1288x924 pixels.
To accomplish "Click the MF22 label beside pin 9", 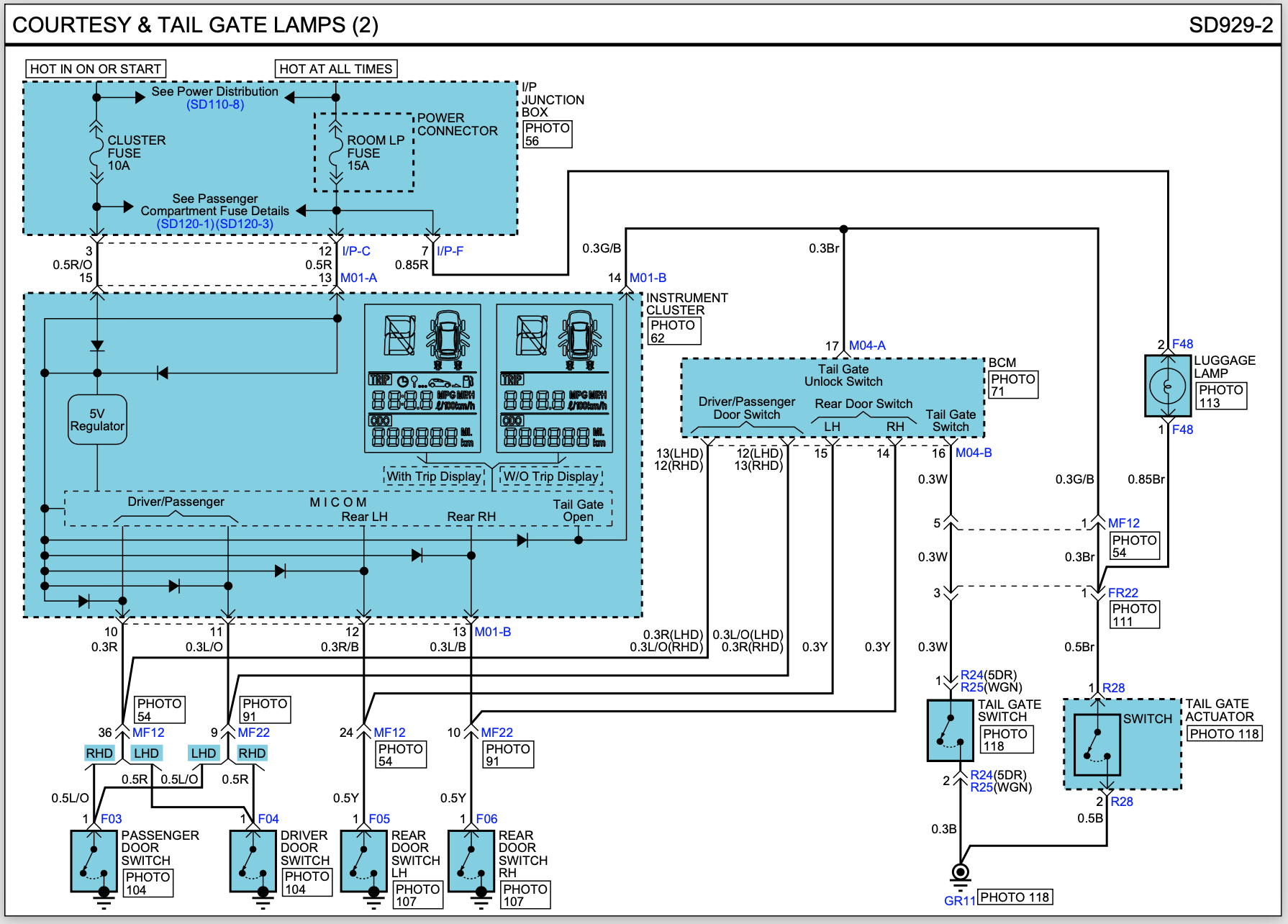I will click(x=254, y=733).
